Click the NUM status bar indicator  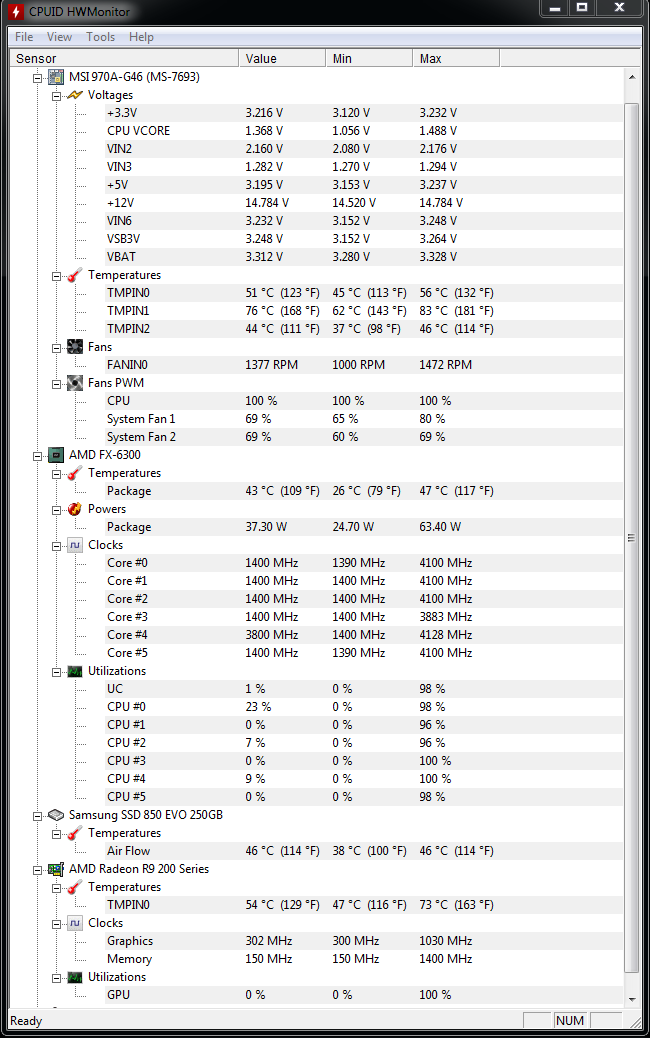(570, 1021)
